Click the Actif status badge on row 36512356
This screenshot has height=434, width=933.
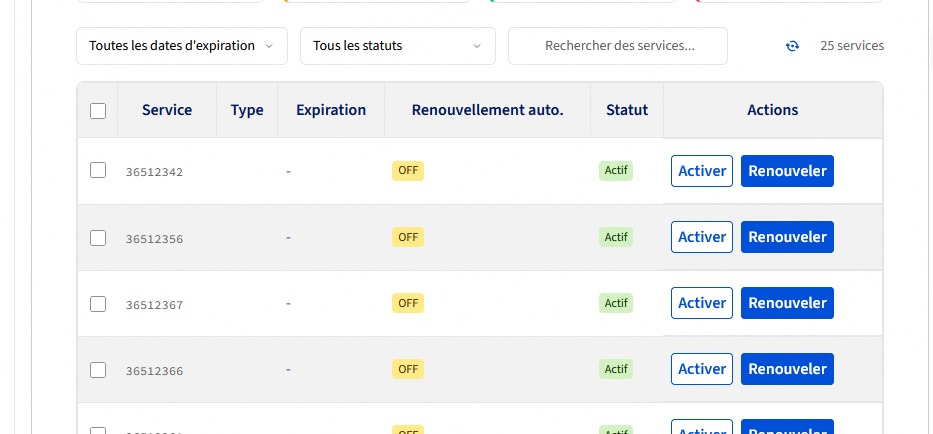616,237
